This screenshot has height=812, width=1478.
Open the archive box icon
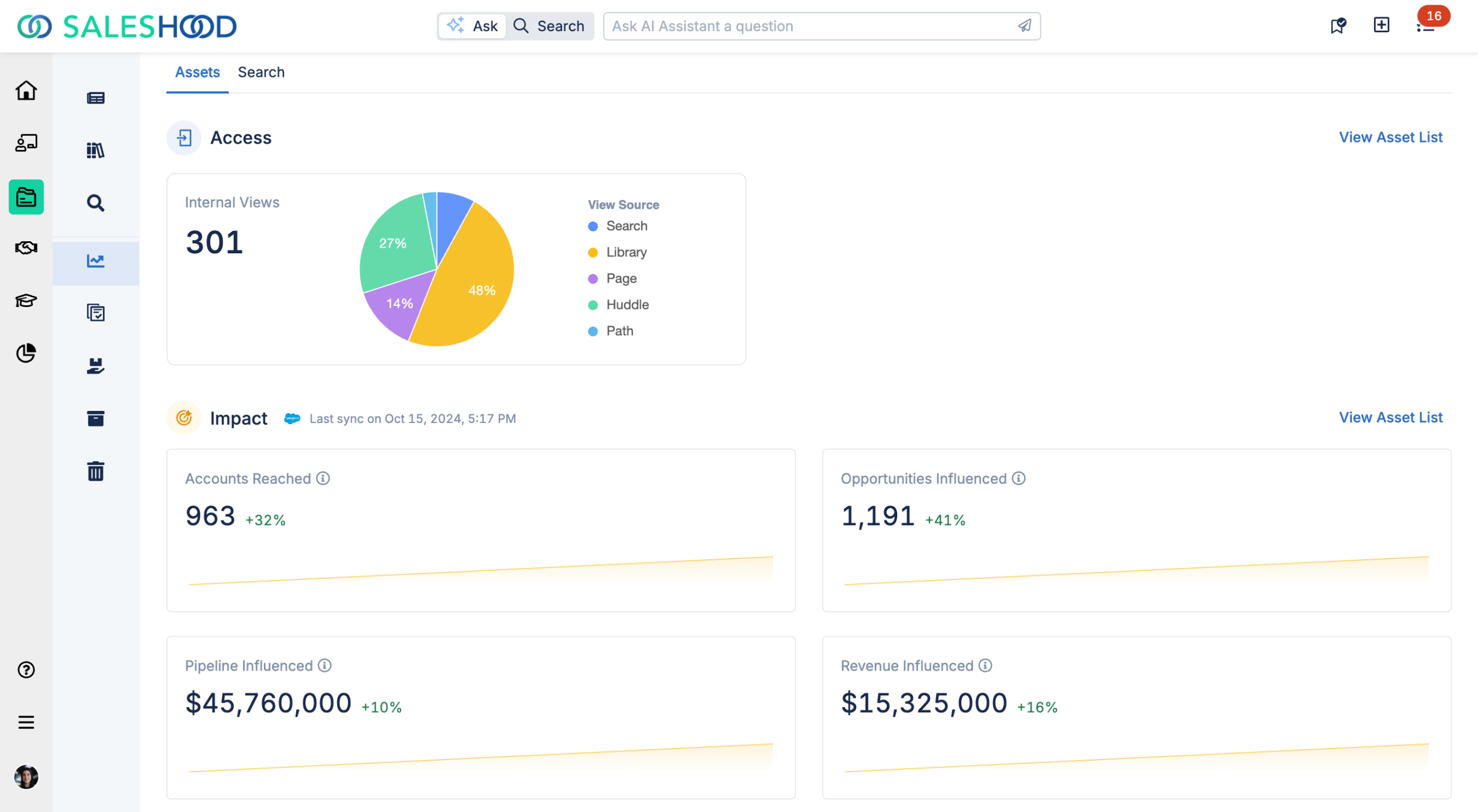95,418
